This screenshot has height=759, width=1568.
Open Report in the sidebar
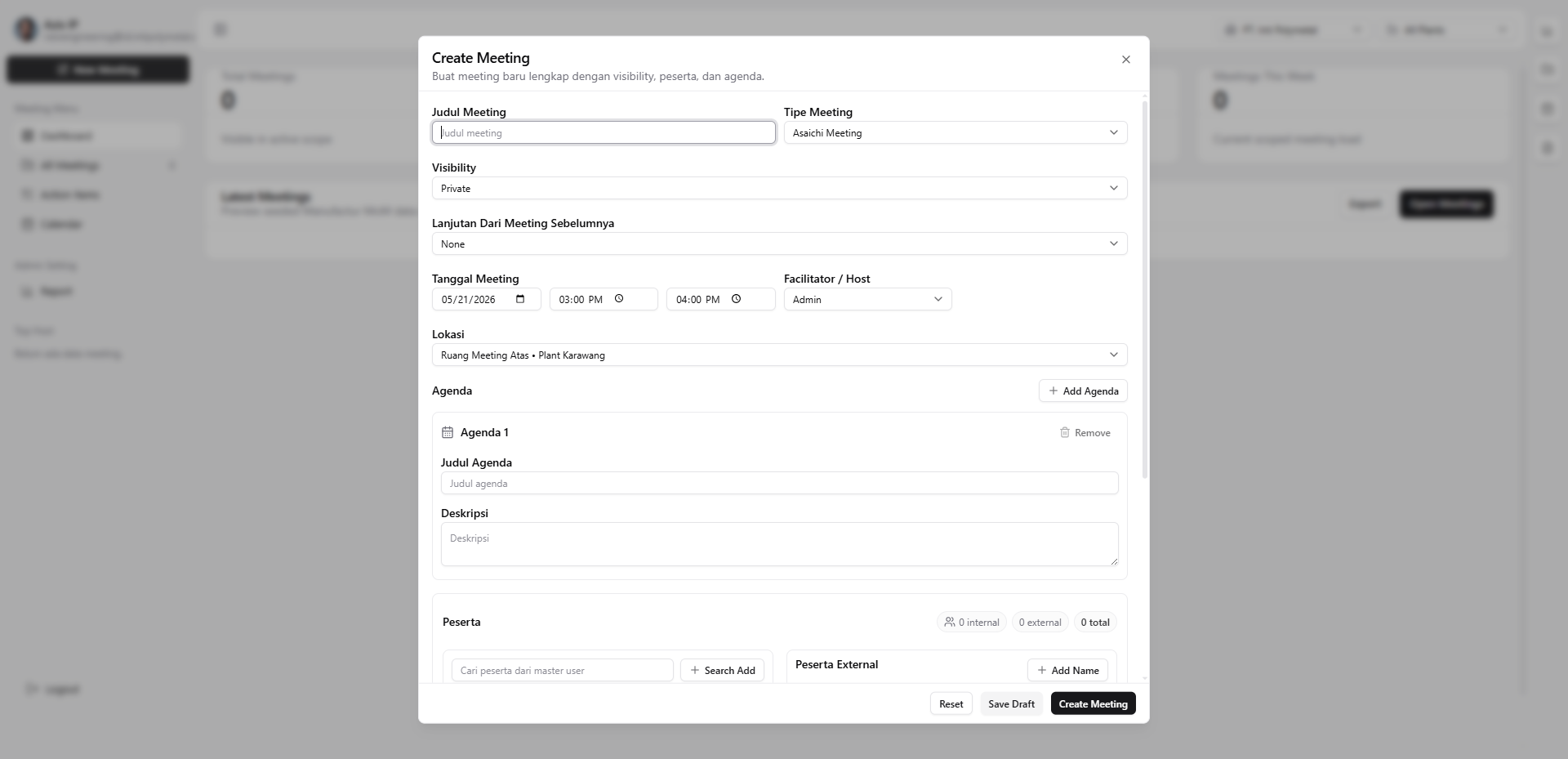point(98,291)
